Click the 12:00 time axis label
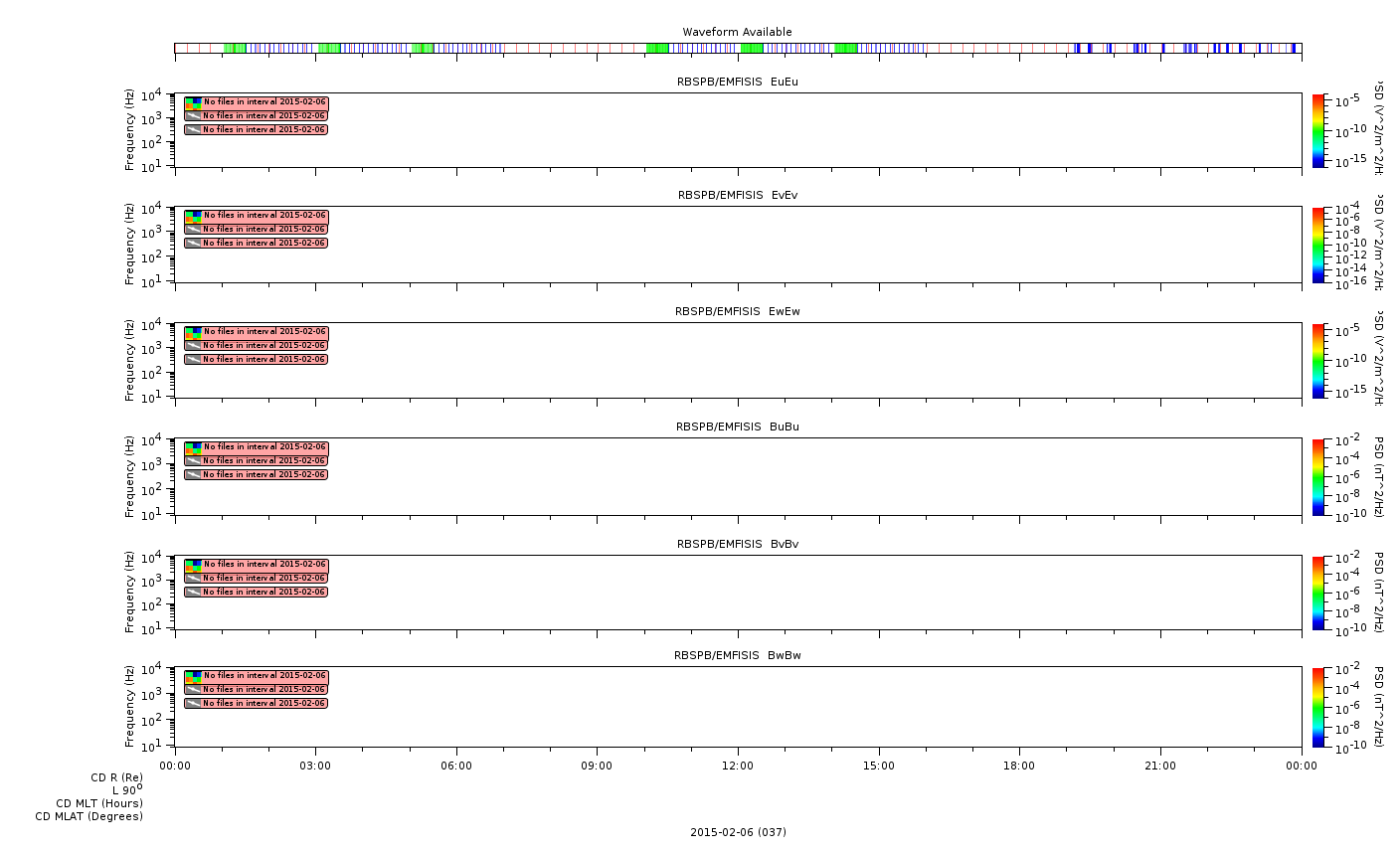The height and width of the screenshot is (854, 1400). pos(738,766)
